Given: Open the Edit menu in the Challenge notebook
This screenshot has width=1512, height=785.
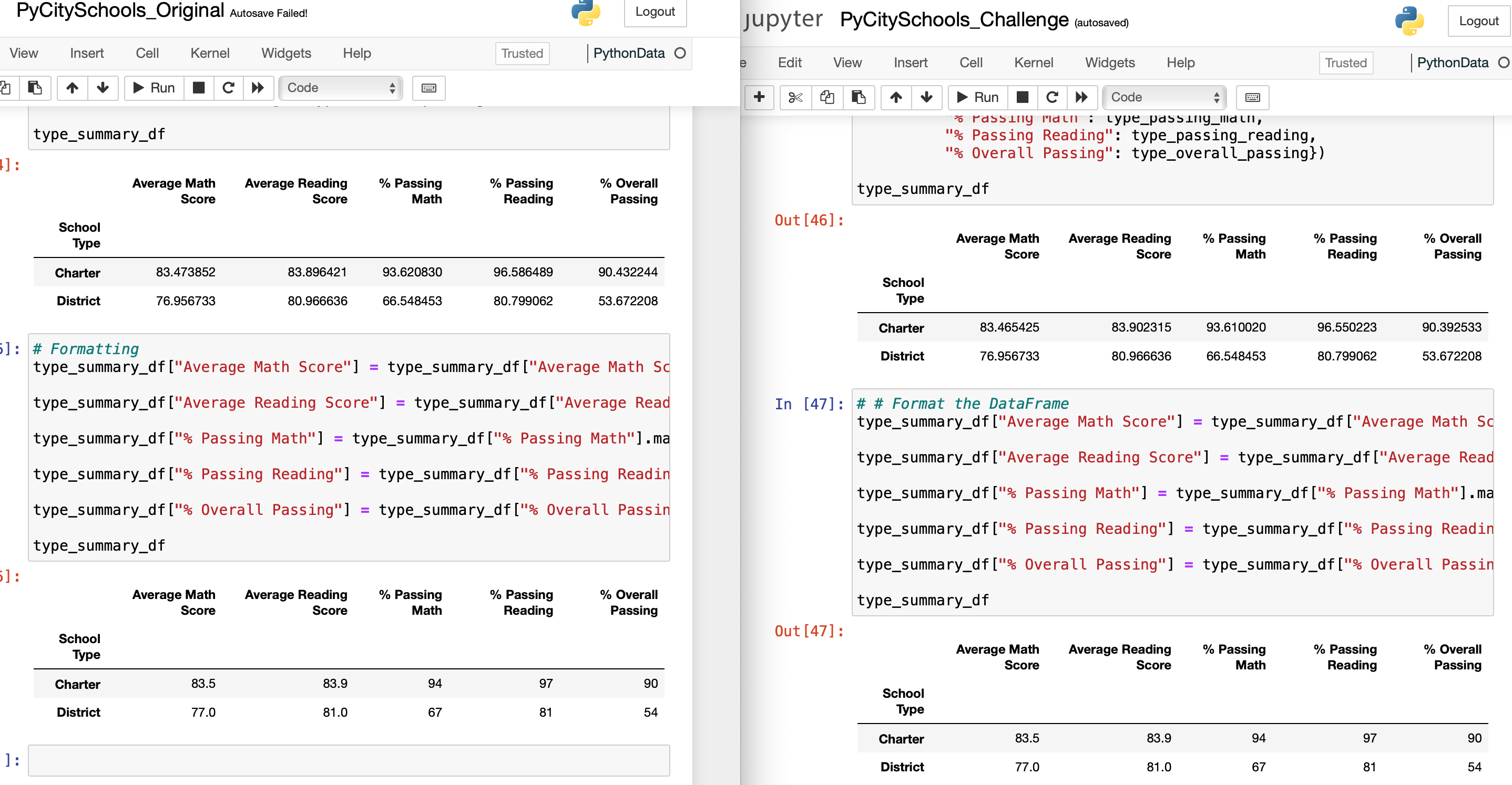Looking at the screenshot, I should click(x=790, y=62).
